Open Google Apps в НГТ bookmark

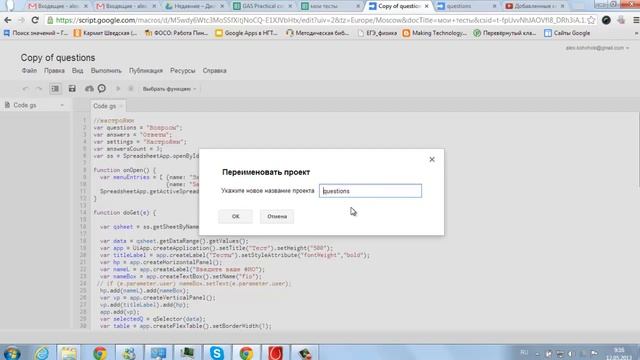tap(247, 33)
